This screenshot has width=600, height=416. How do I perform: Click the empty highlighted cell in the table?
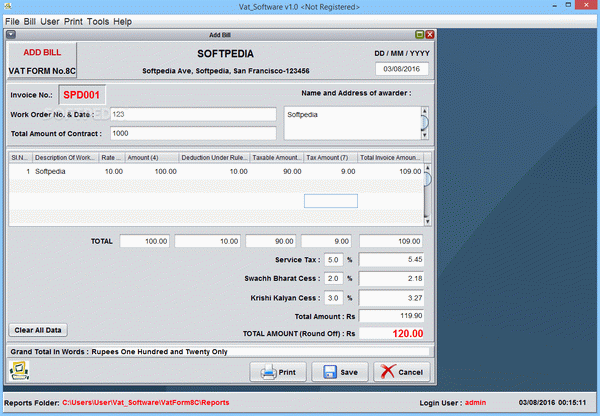pos(331,201)
